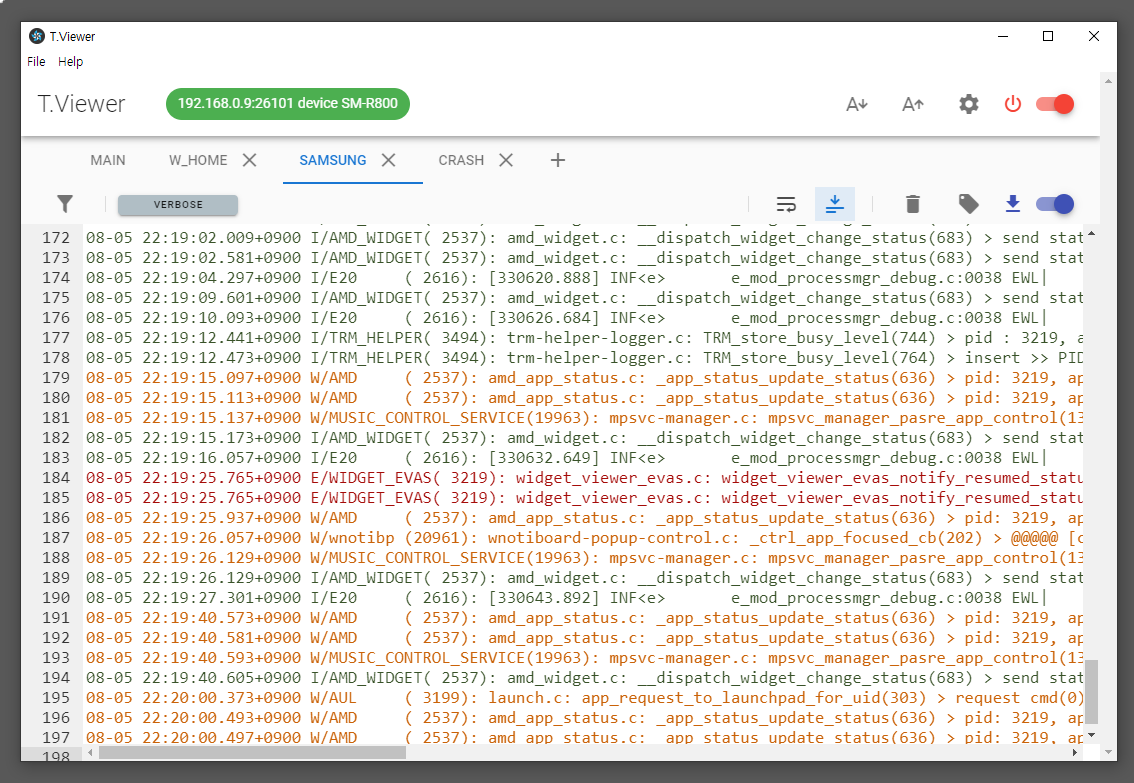Select log line 196 W/AMD warning

click(x=584, y=718)
